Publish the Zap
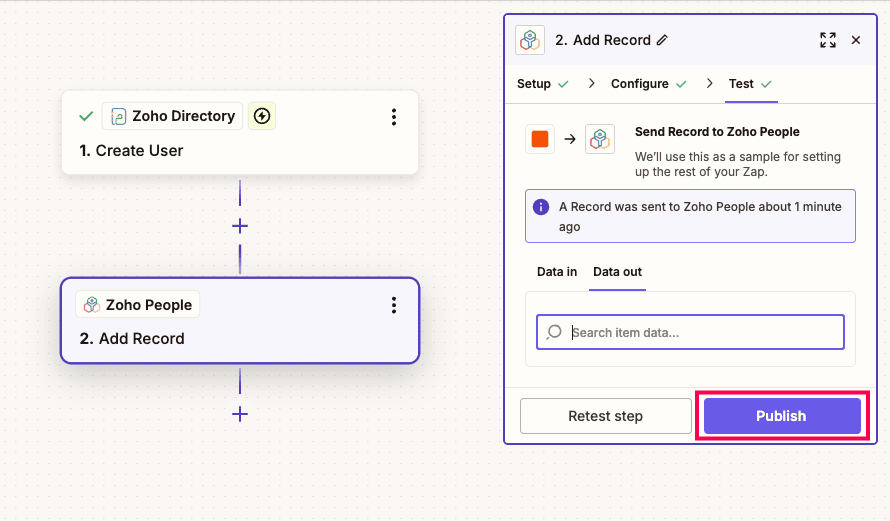This screenshot has height=521, width=890. tap(781, 416)
